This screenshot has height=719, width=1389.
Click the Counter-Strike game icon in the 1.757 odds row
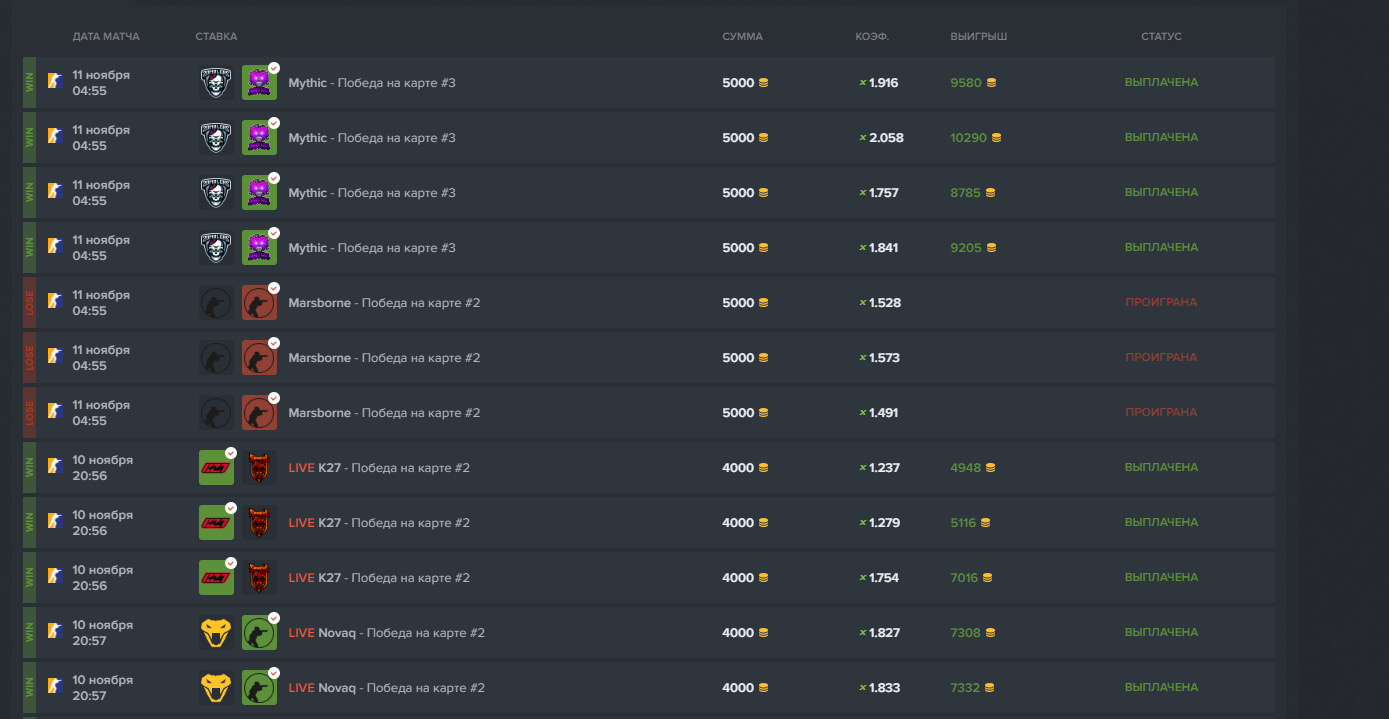click(x=55, y=193)
